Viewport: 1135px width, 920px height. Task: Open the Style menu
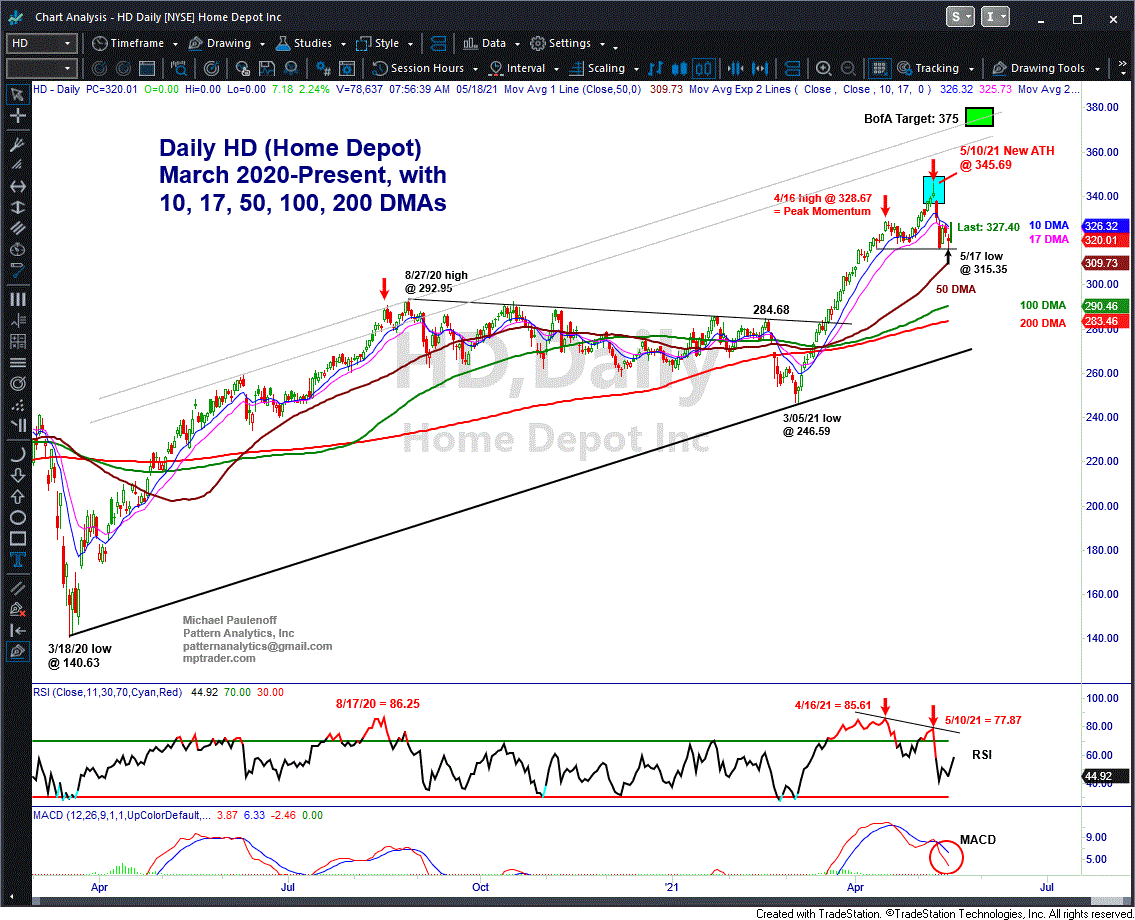pos(384,43)
